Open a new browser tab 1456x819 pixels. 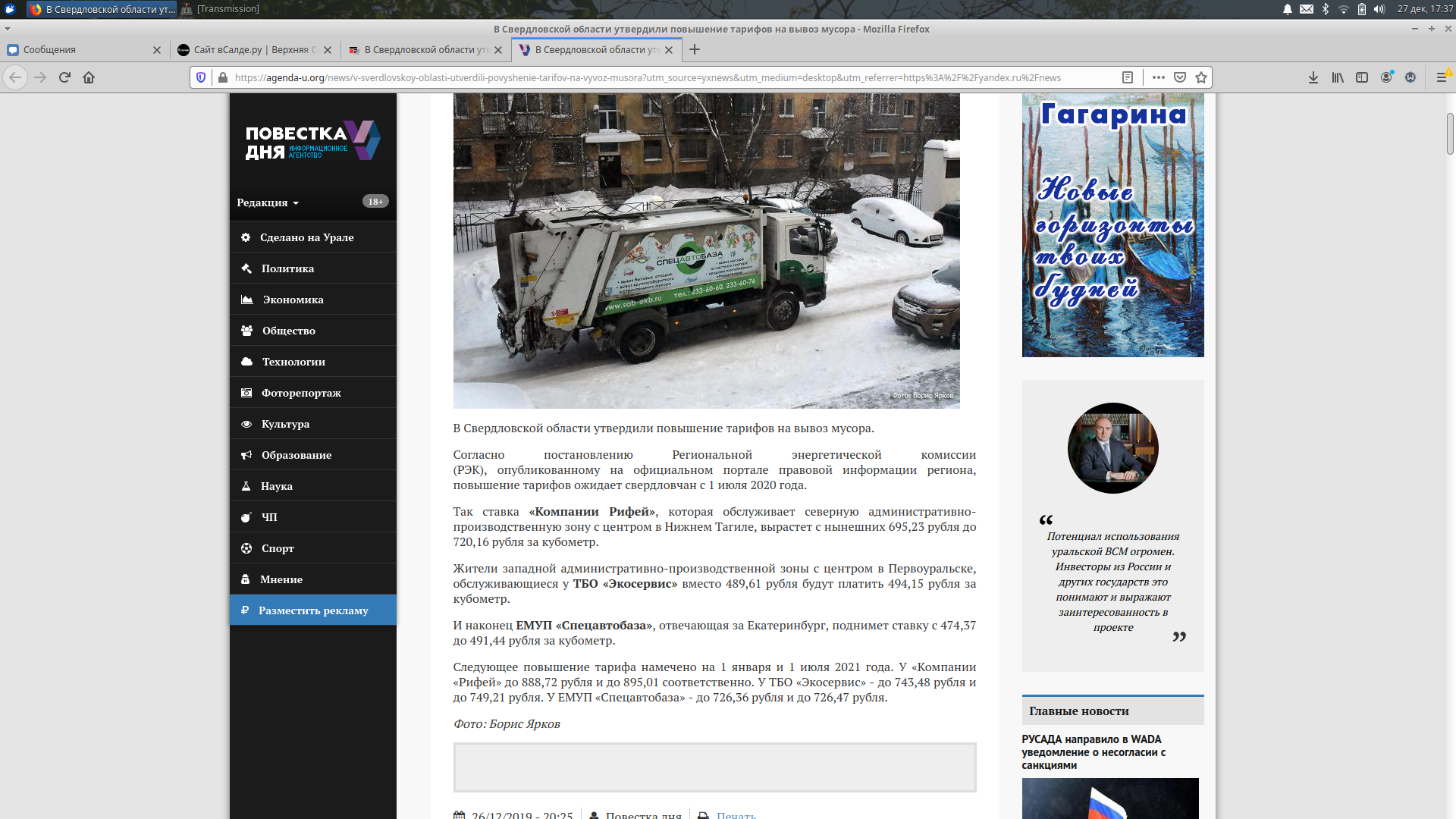(x=695, y=50)
